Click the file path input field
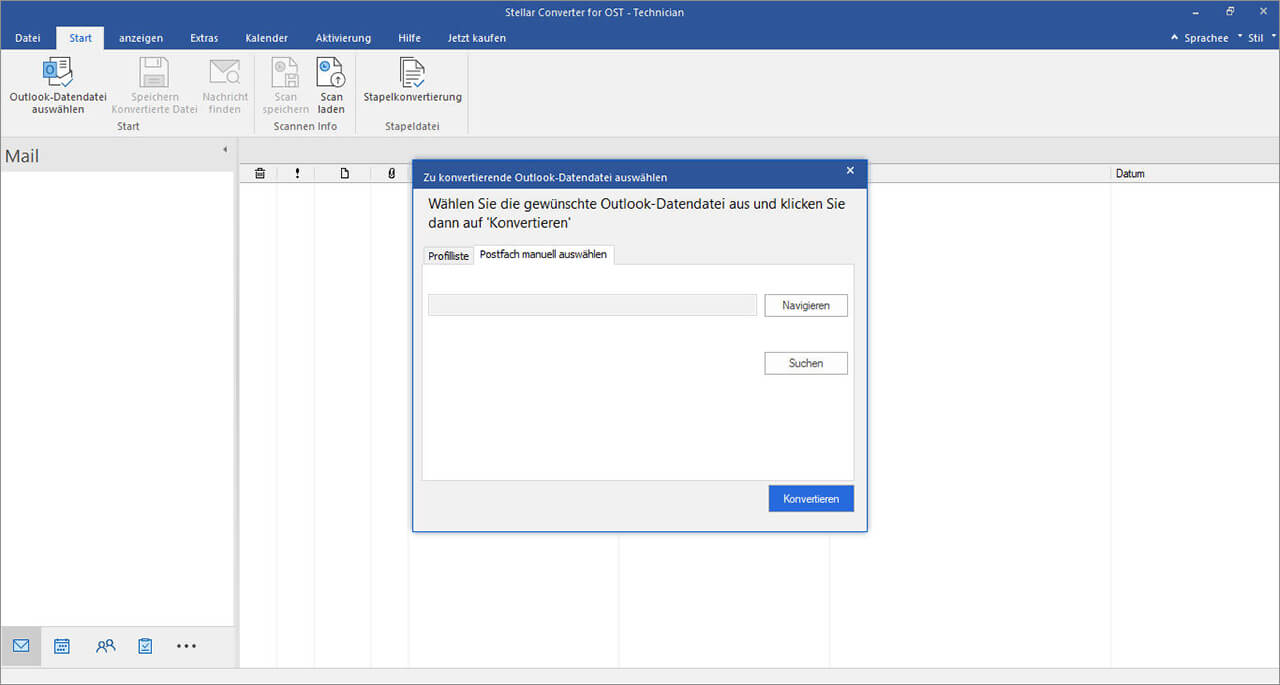Image resolution: width=1280 pixels, height=685 pixels. click(592, 305)
